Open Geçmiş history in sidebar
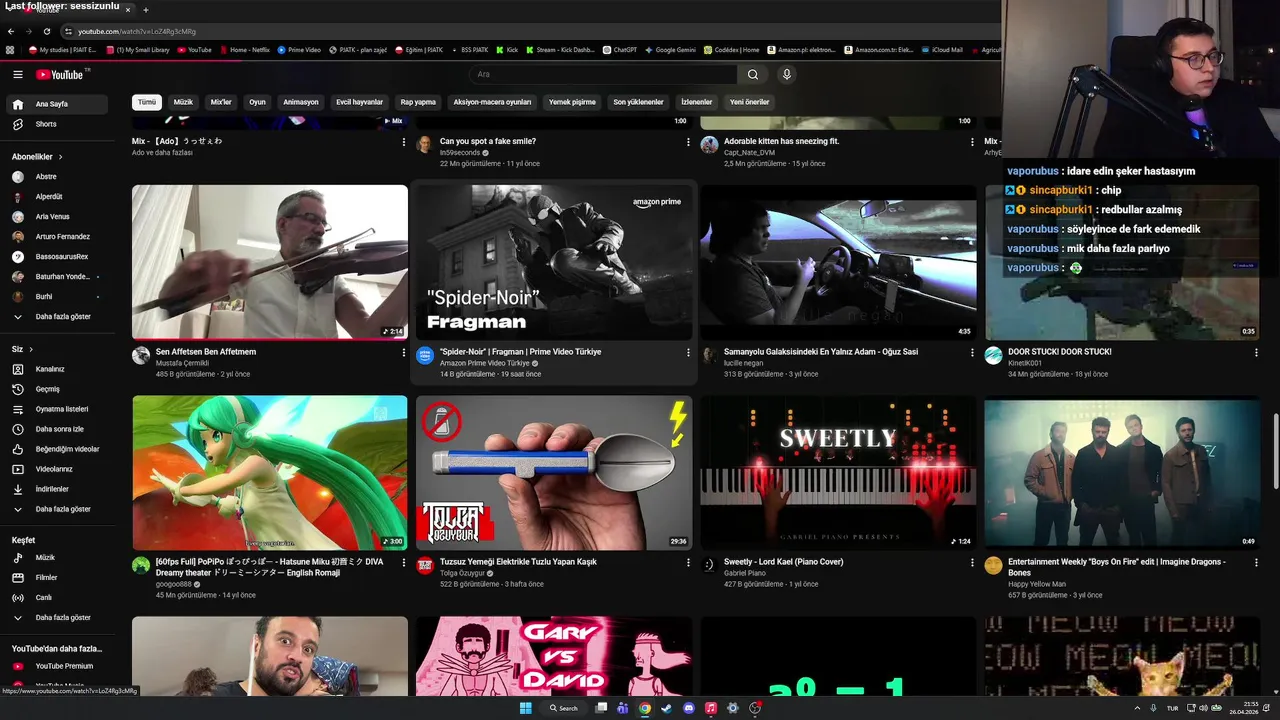This screenshot has width=1280, height=720. (x=58, y=389)
